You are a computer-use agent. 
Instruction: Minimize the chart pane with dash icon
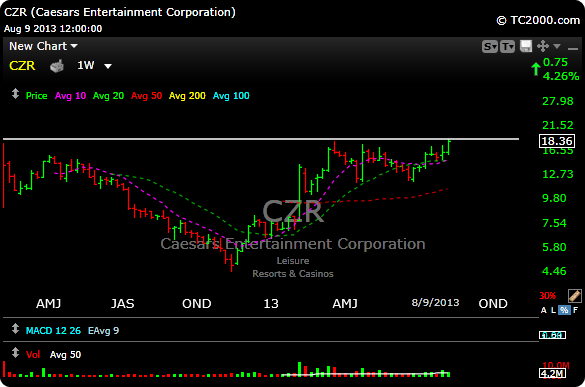(x=573, y=49)
